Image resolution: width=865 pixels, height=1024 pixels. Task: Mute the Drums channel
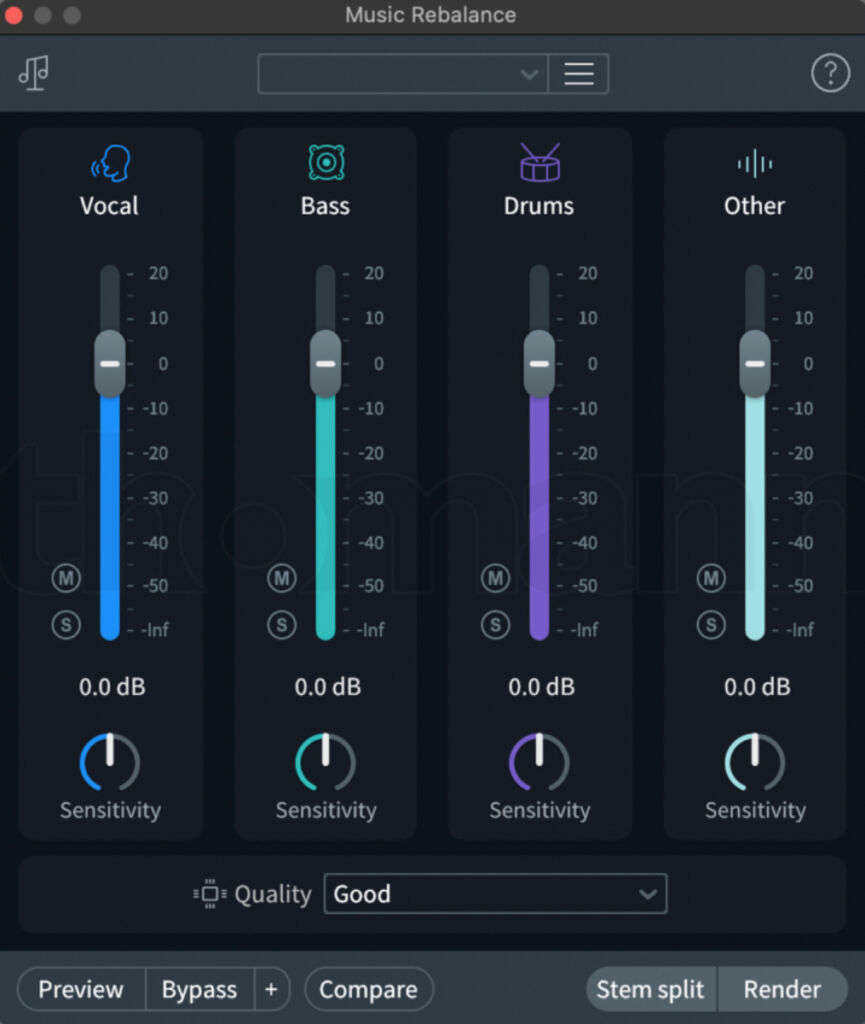[495, 578]
